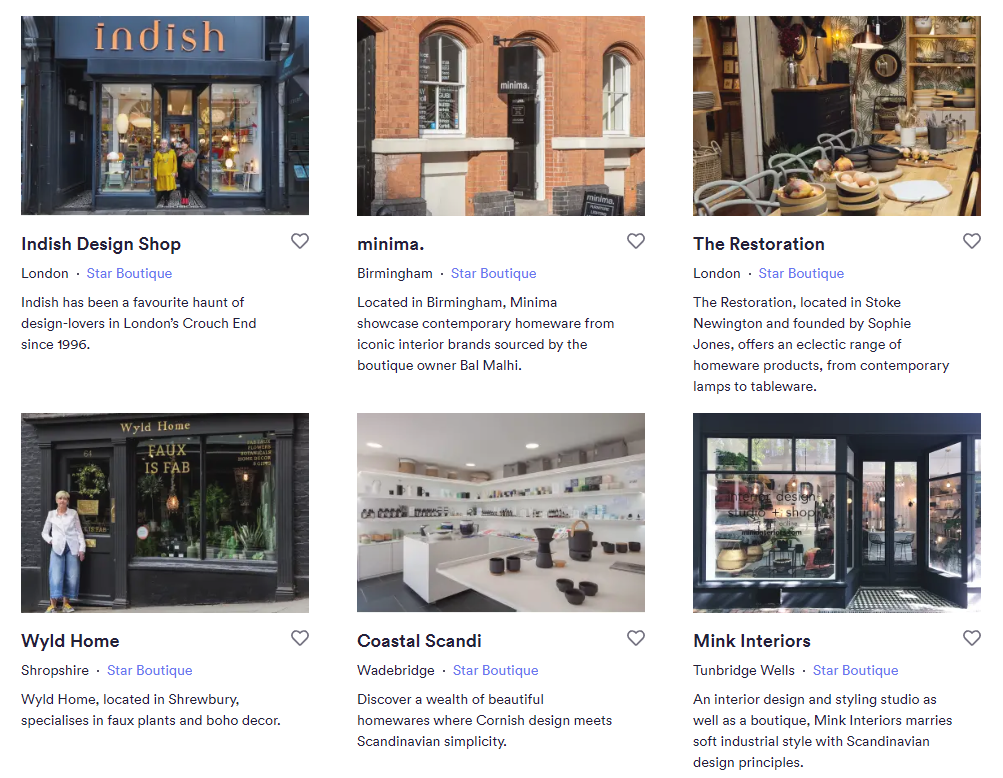Follow Star Boutique link beside Tunbridge Wells
This screenshot has width=1003, height=778.
(855, 671)
